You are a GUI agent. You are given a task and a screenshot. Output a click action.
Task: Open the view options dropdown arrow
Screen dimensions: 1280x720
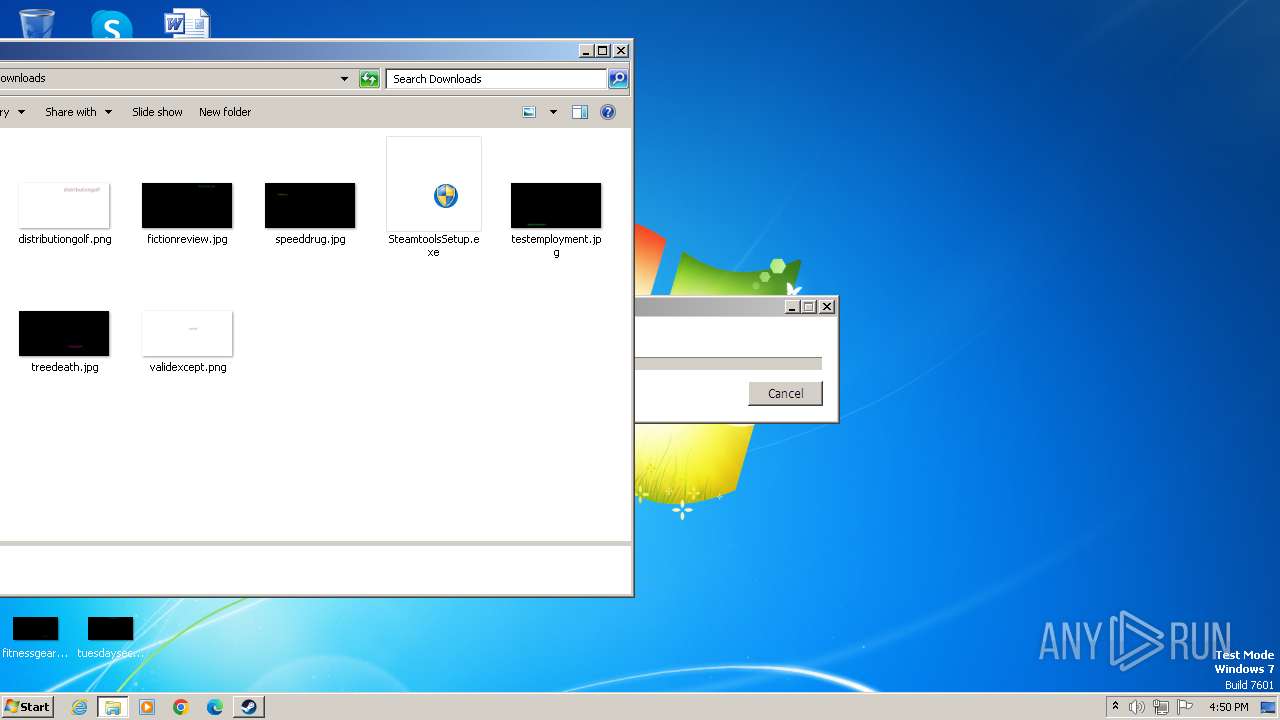pyautogui.click(x=553, y=112)
